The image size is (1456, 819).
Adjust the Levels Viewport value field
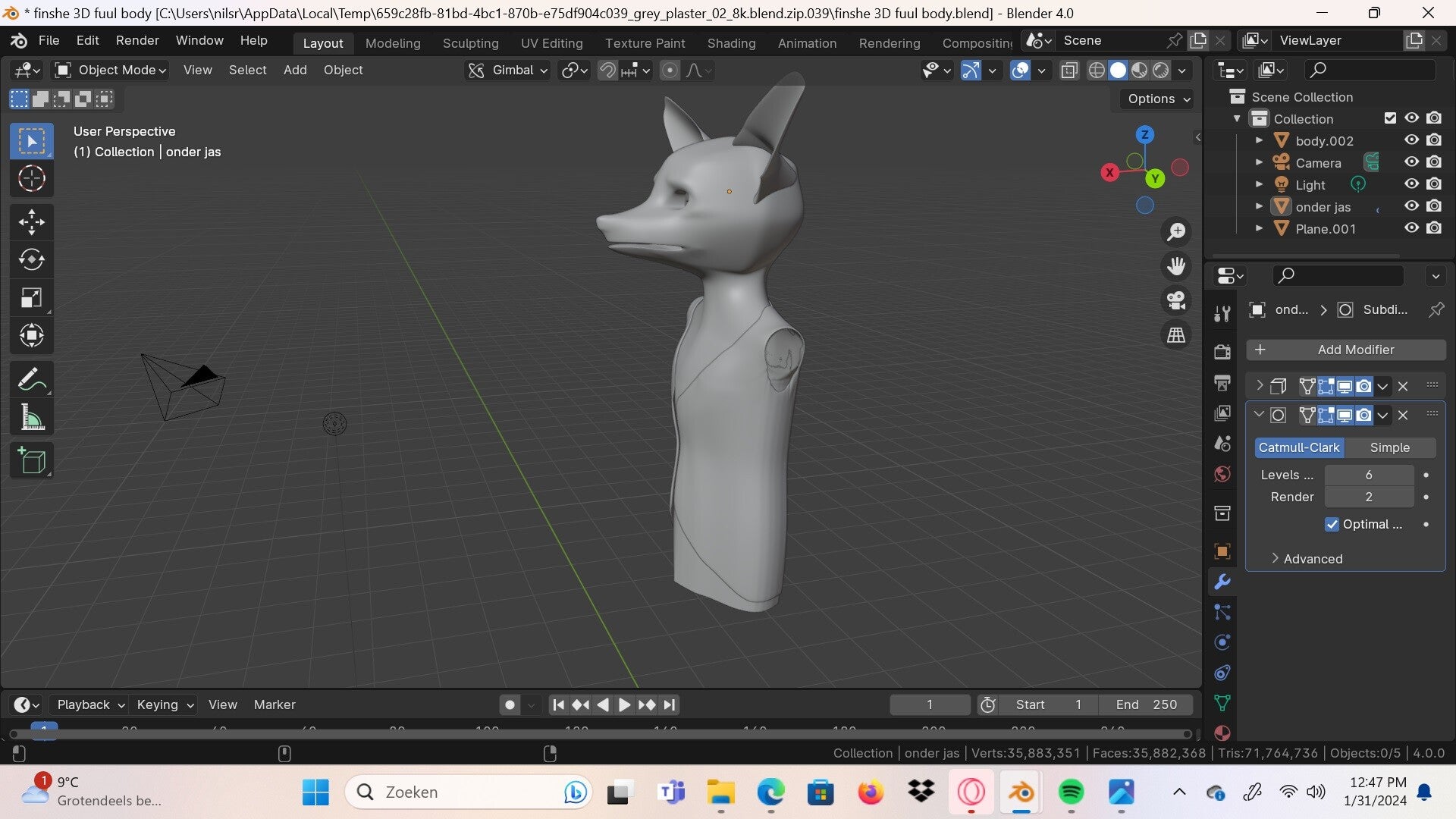click(1368, 475)
